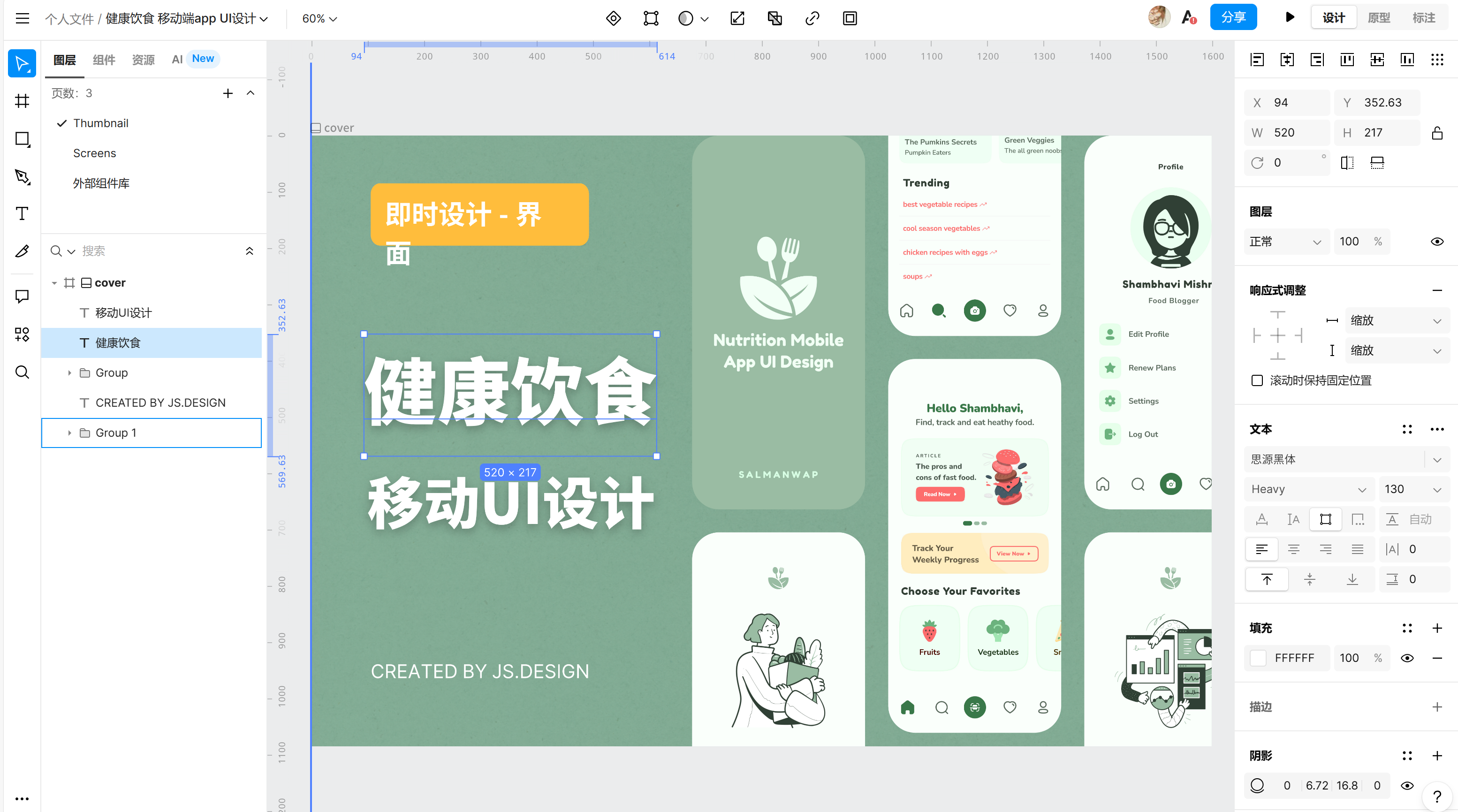The width and height of the screenshot is (1458, 812).
Task: Toggle the 滚动时保持固定位置 checkbox
Action: [1256, 380]
